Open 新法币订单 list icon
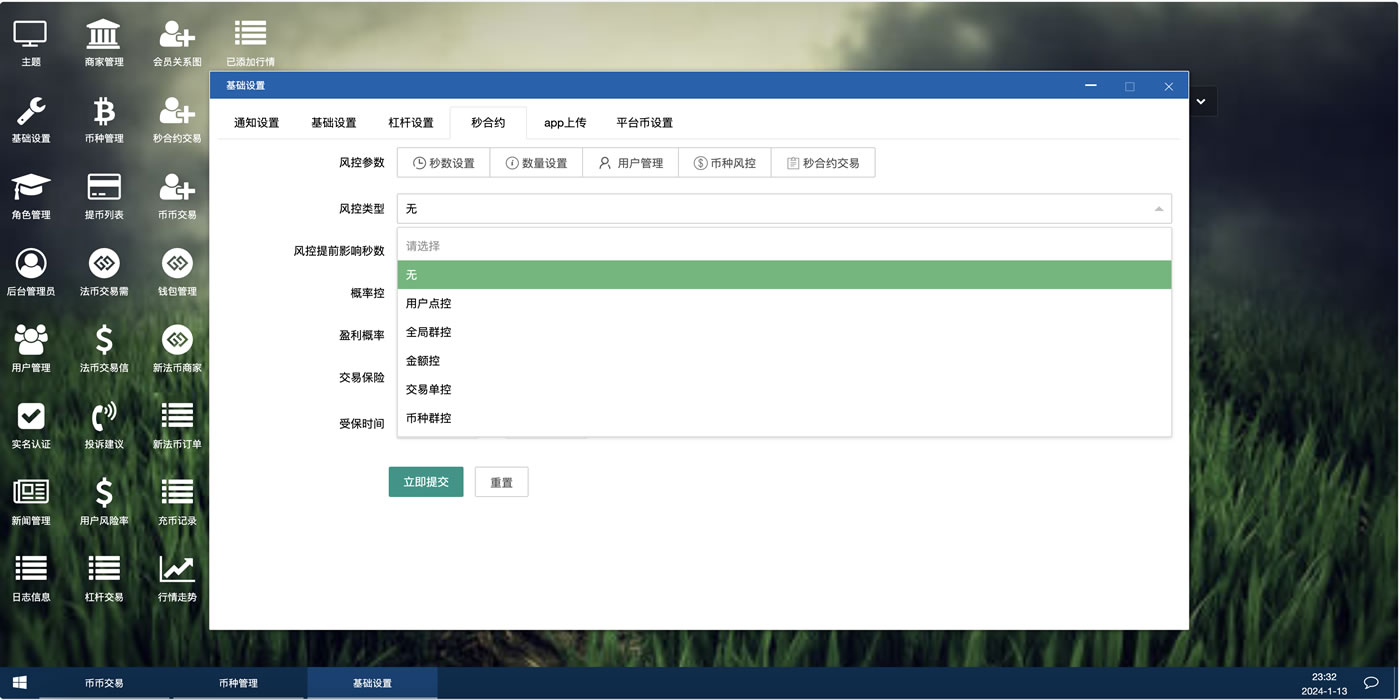 pyautogui.click(x=177, y=426)
